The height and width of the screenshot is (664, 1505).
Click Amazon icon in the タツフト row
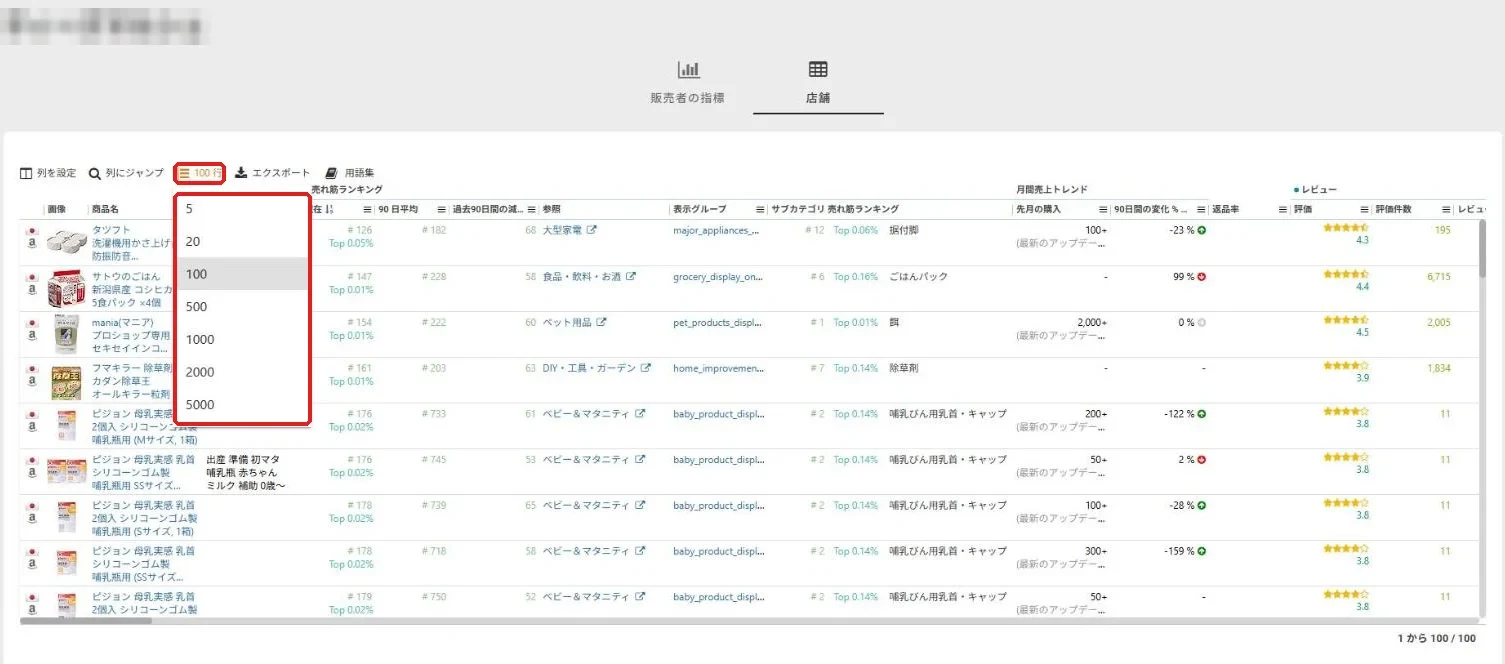pos(32,243)
